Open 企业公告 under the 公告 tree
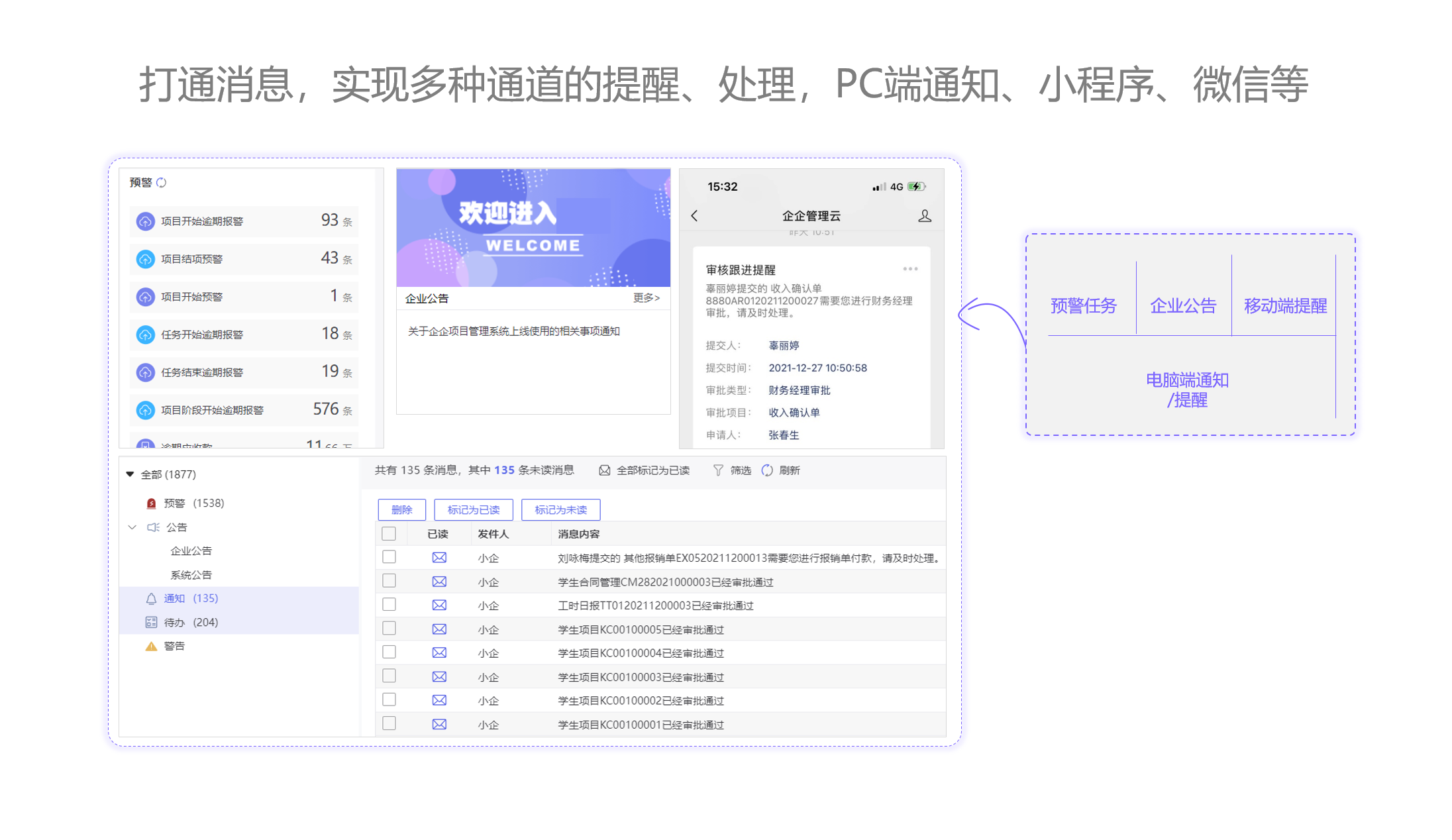Image resolution: width=1452 pixels, height=840 pixels. (191, 551)
